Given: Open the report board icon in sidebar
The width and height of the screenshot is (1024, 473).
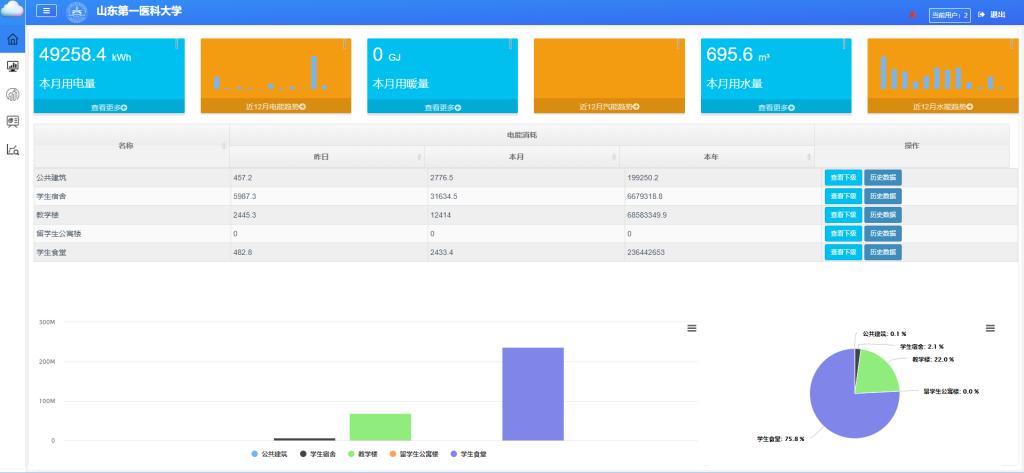Looking at the screenshot, I should click(13, 121).
